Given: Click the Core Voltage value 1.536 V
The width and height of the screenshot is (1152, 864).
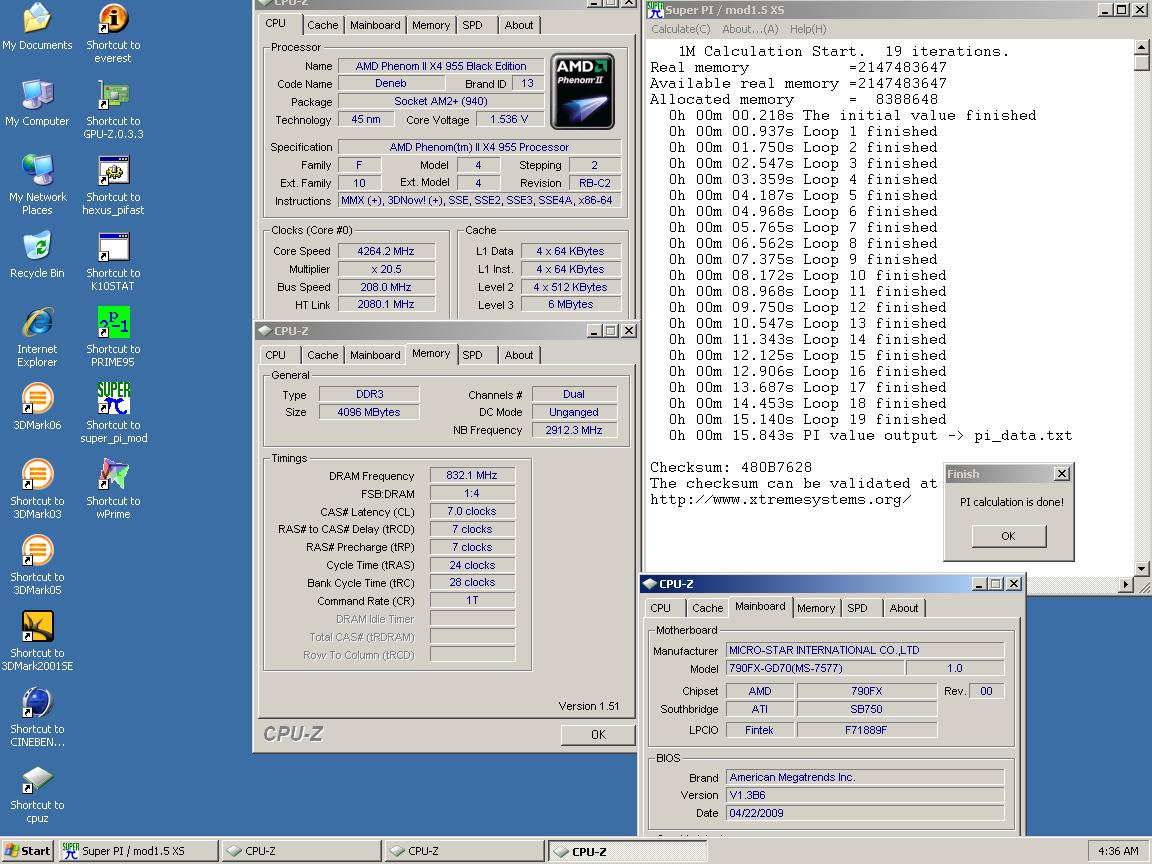Looking at the screenshot, I should (508, 119).
